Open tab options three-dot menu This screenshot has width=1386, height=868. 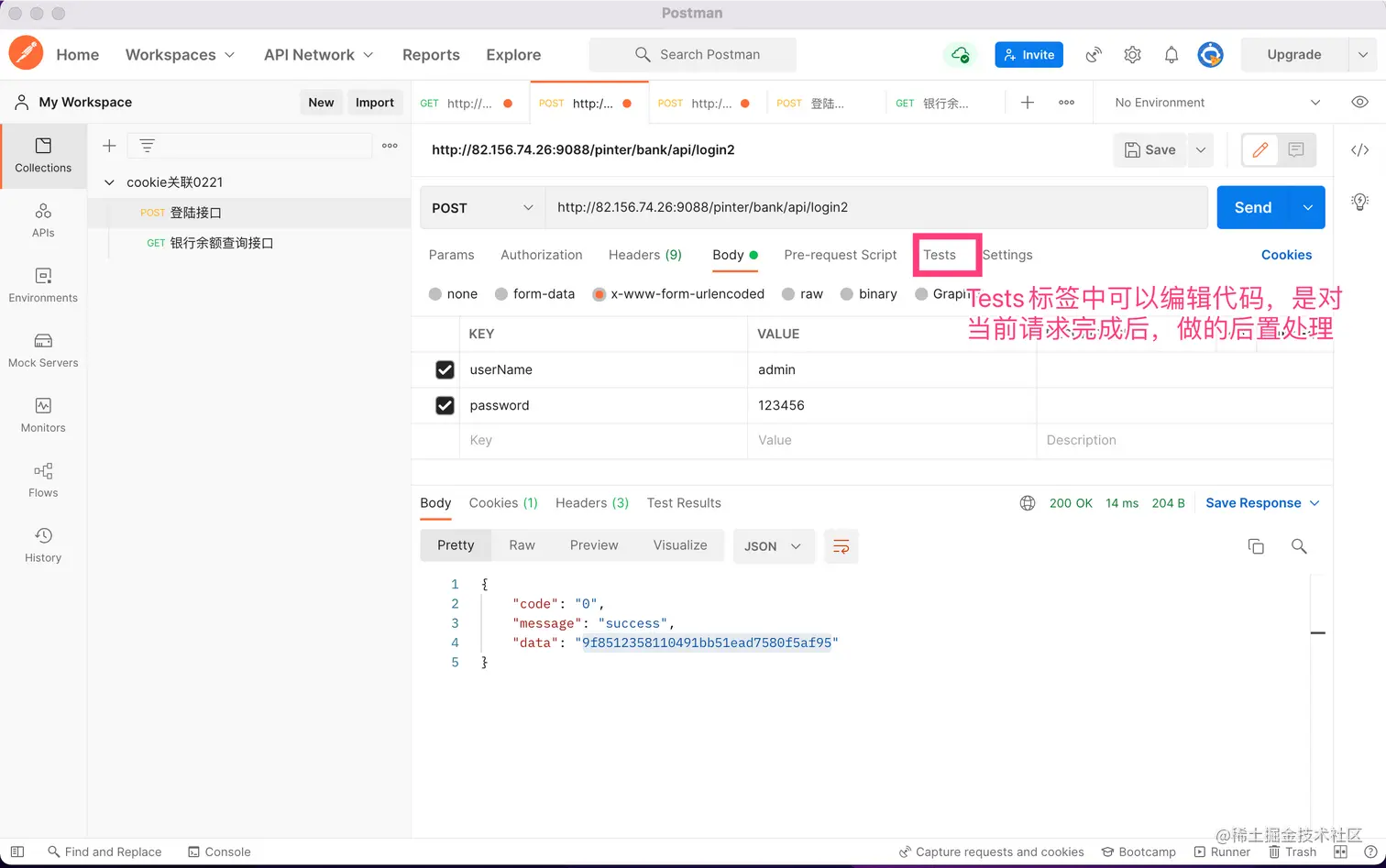pyautogui.click(x=1066, y=103)
